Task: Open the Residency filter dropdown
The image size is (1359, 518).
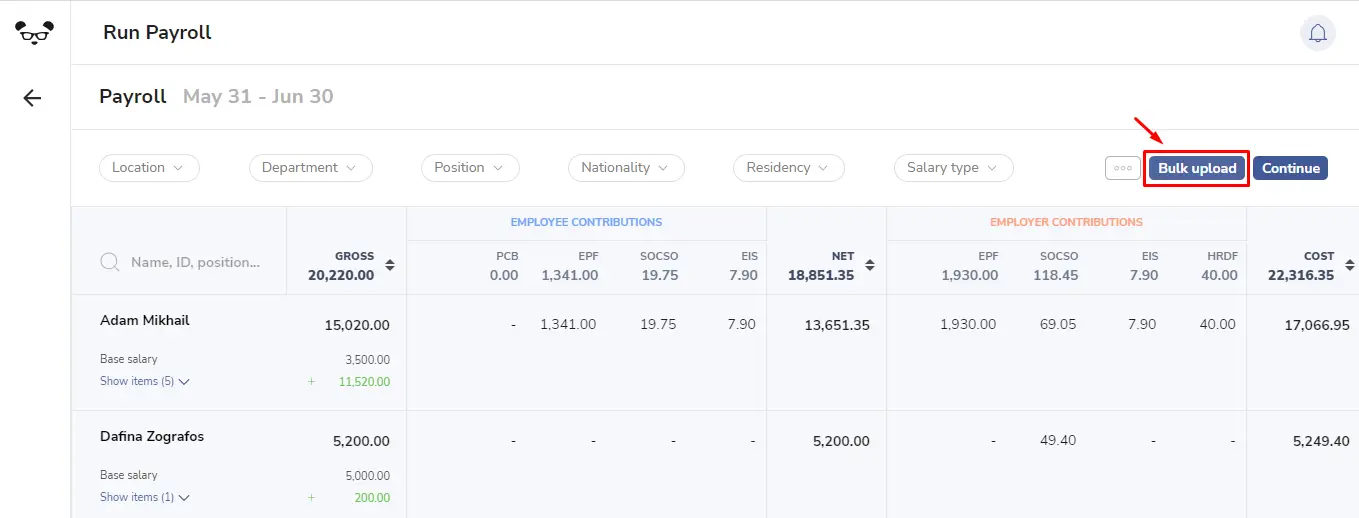Action: [x=789, y=168]
